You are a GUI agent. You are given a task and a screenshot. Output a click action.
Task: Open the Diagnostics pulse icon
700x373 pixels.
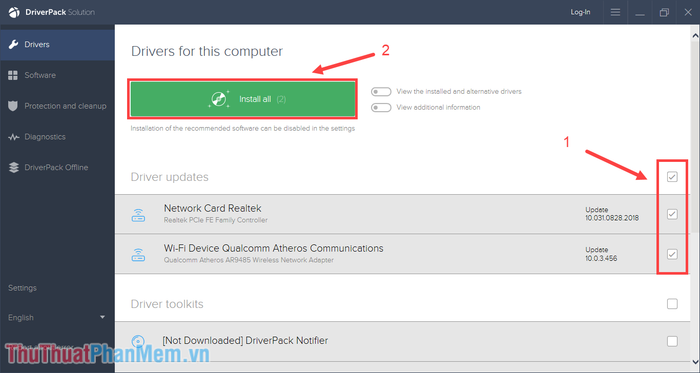pyautogui.click(x=13, y=137)
